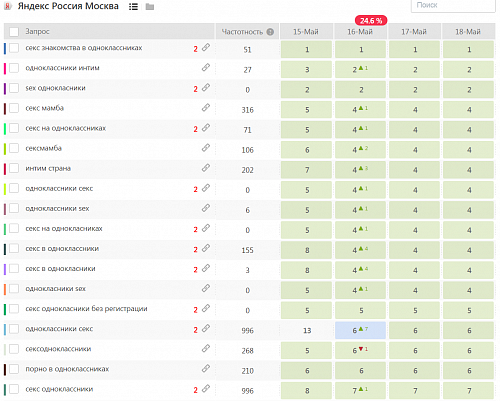Click the 24,6 % red badge
Viewport: 500px width, 401px height.
371,21
